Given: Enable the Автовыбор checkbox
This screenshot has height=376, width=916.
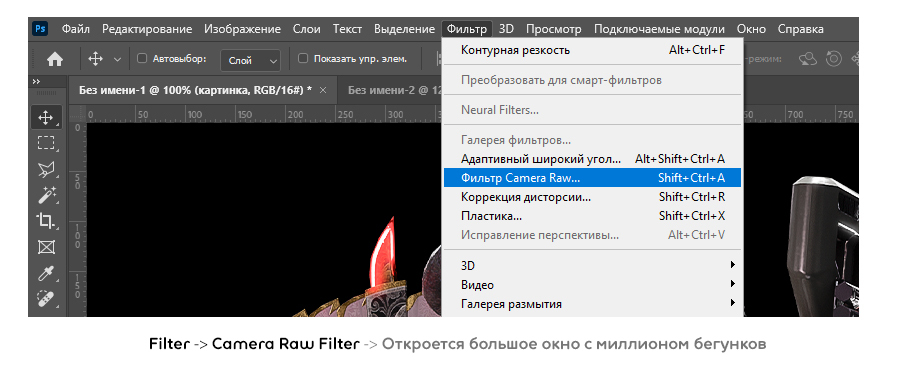Looking at the screenshot, I should click(141, 58).
